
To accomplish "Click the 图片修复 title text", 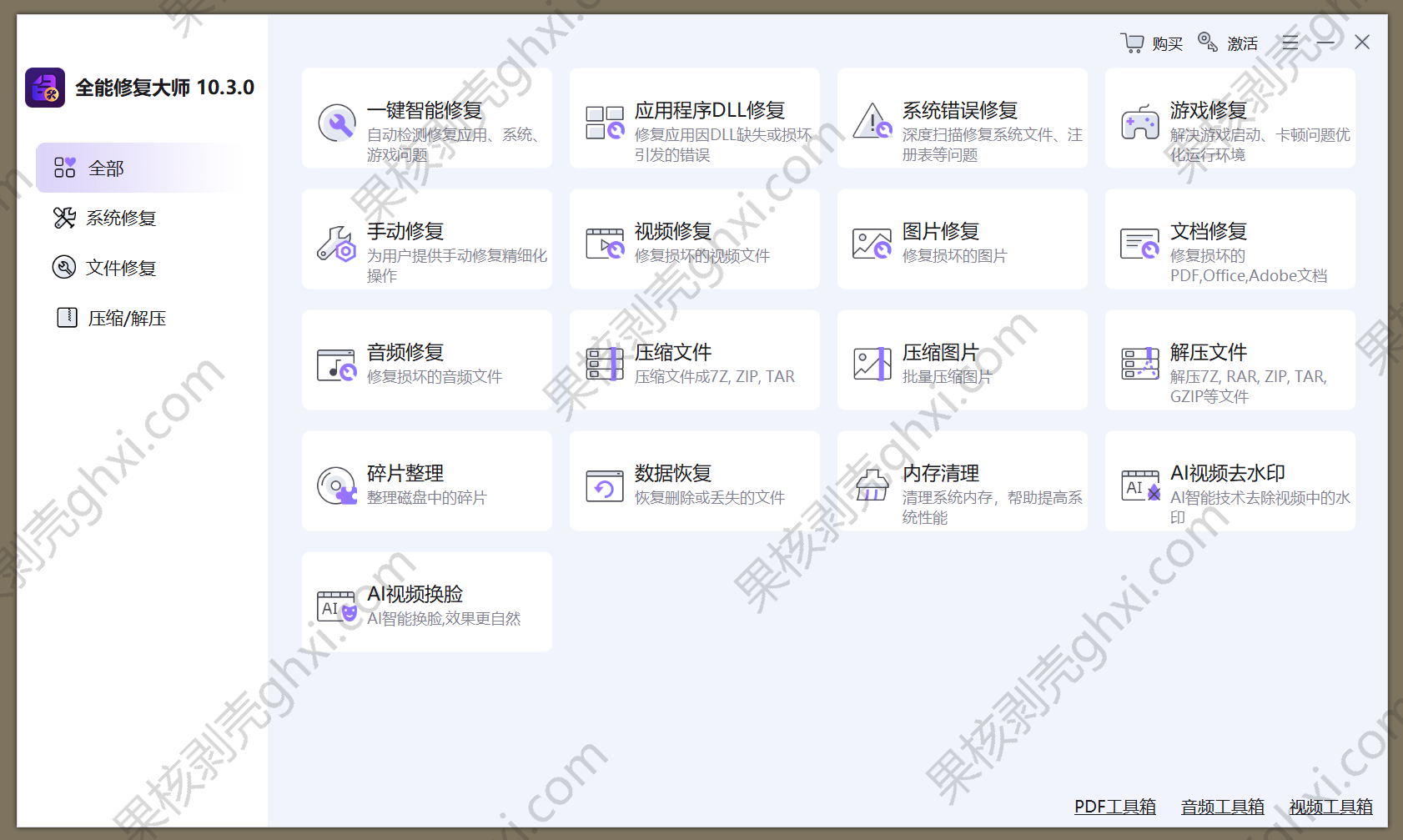I will point(941,231).
